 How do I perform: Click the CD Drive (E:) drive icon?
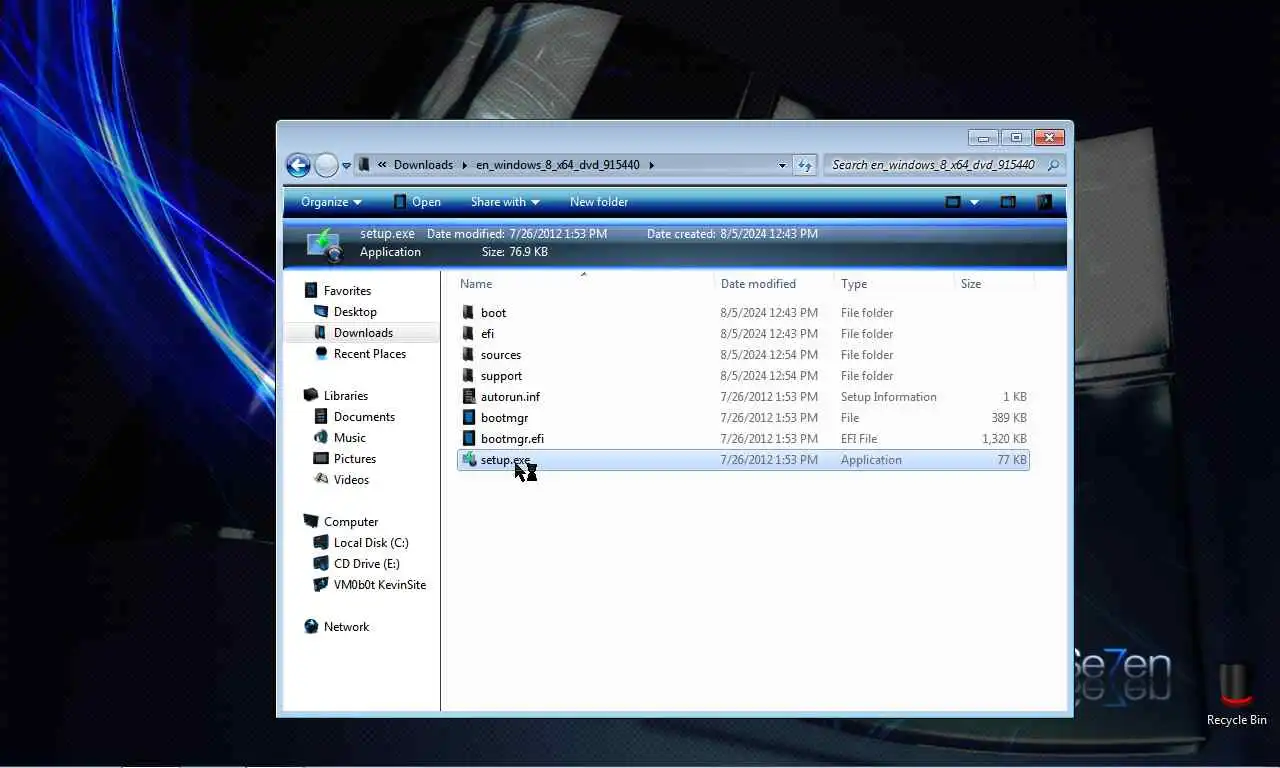pyautogui.click(x=321, y=563)
